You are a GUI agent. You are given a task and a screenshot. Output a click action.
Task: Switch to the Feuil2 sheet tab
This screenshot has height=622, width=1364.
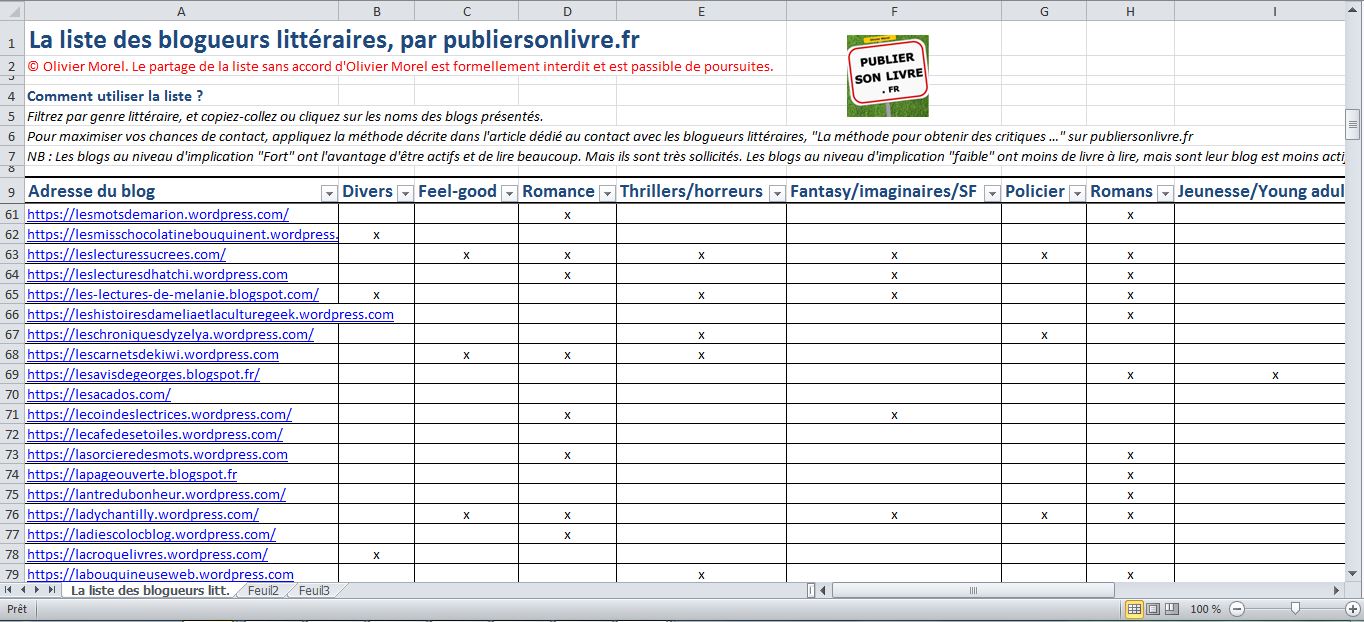coord(263,590)
